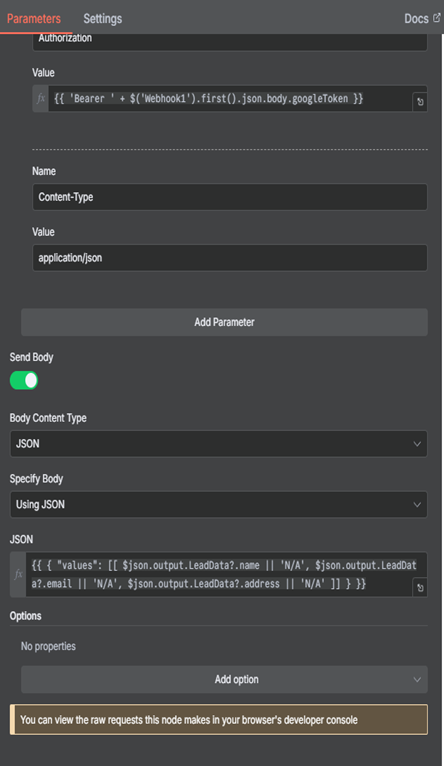
Task: Click the fx icon beside Authorization value
Action: 41,99
